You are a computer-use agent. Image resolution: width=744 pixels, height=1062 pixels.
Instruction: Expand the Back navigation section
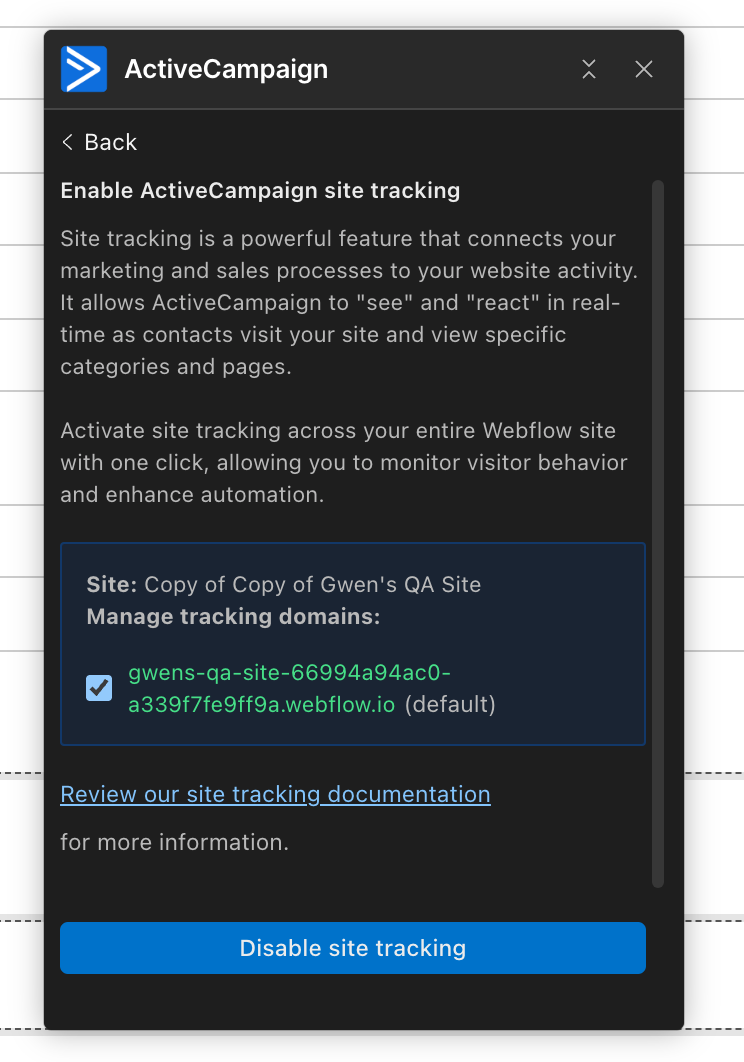98,142
